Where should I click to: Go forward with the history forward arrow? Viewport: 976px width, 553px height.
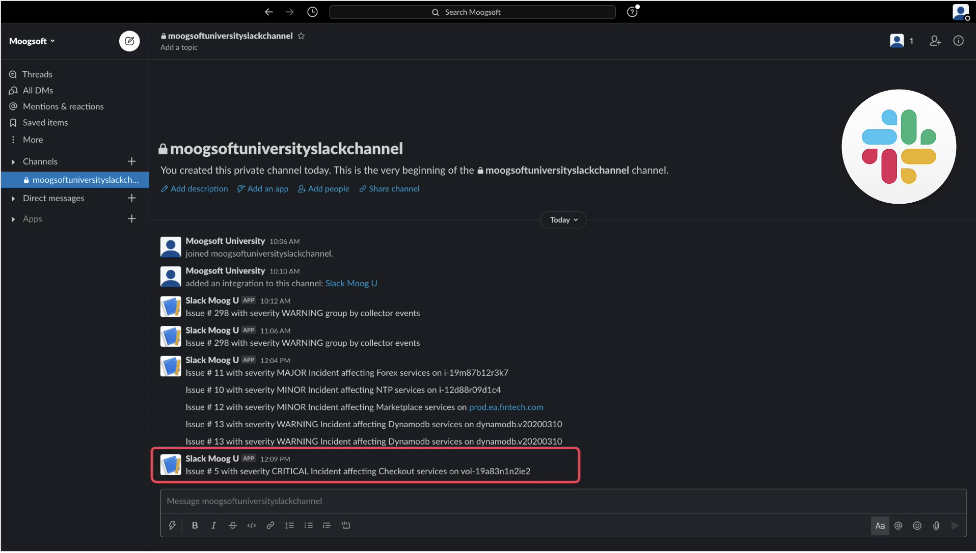[x=289, y=12]
